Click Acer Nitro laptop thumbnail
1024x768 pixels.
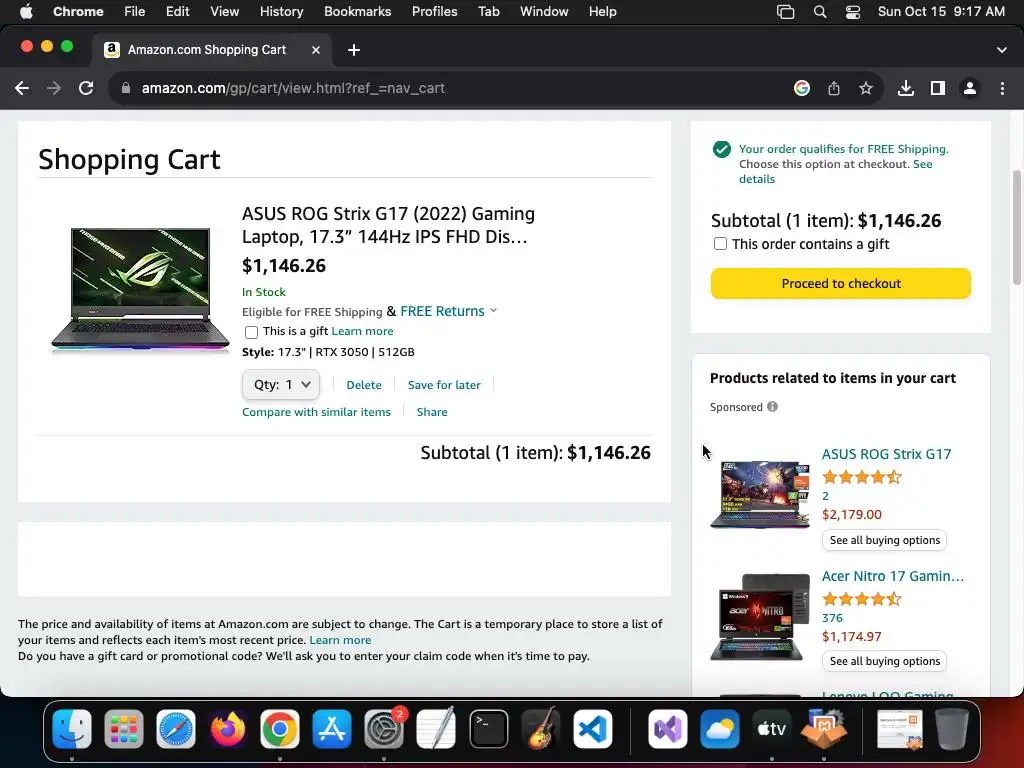coord(760,617)
